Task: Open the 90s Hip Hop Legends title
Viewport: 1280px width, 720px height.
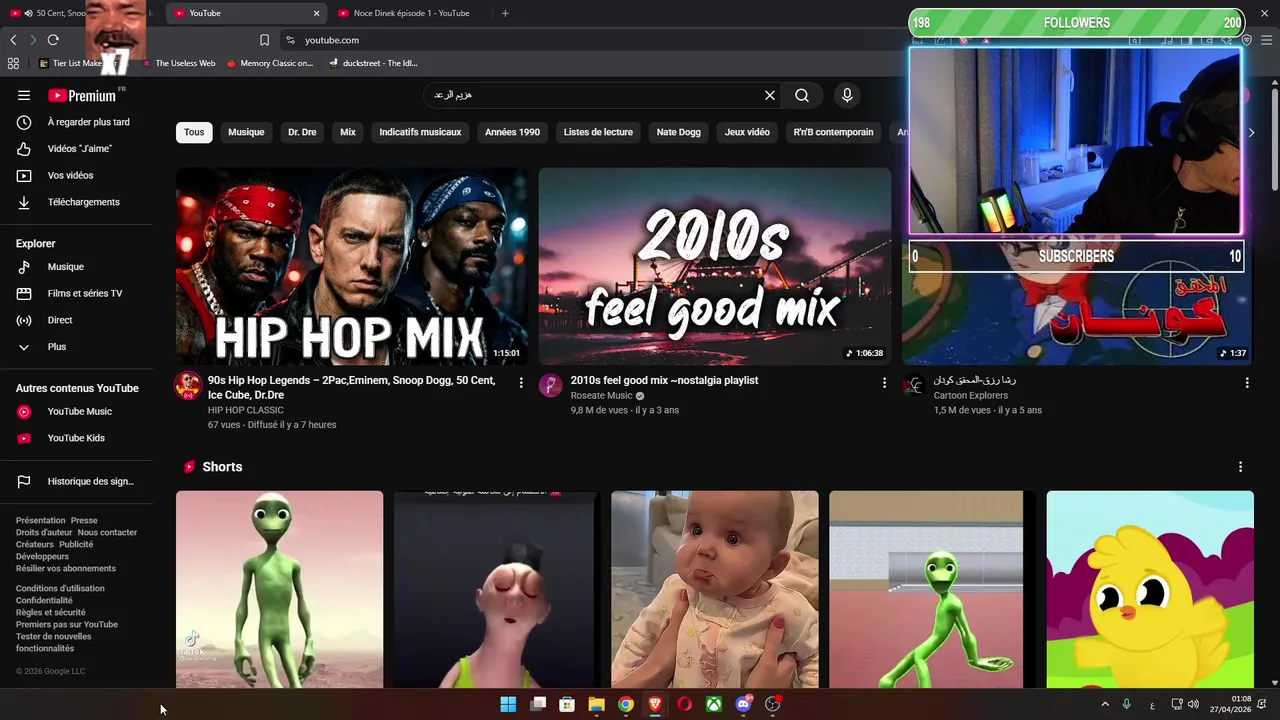Action: [x=351, y=388]
